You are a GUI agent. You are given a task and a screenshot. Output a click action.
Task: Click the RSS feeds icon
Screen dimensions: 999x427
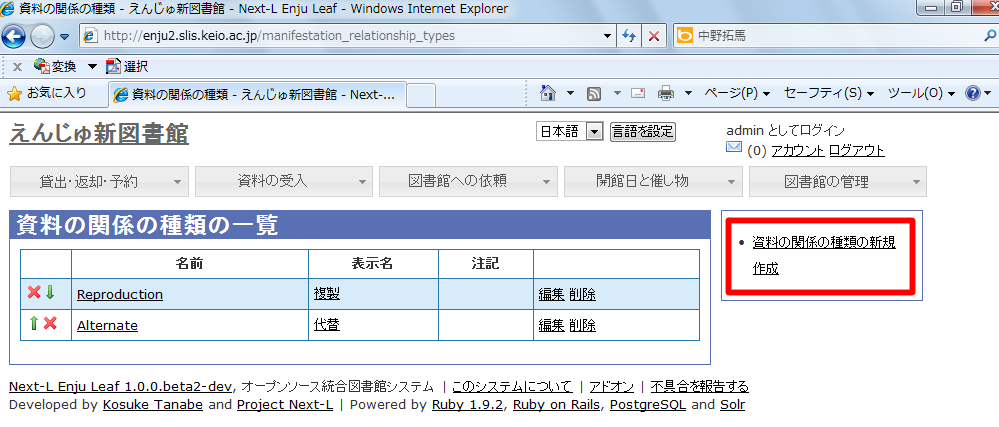(594, 94)
